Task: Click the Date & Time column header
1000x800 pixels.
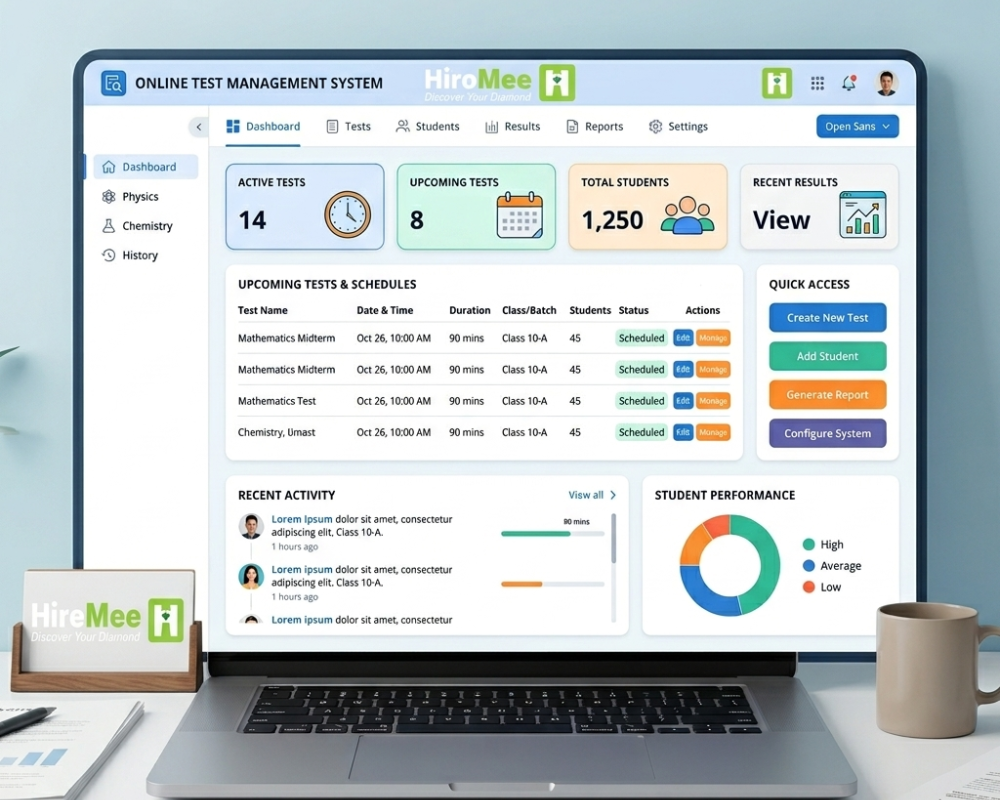Action: click(385, 311)
